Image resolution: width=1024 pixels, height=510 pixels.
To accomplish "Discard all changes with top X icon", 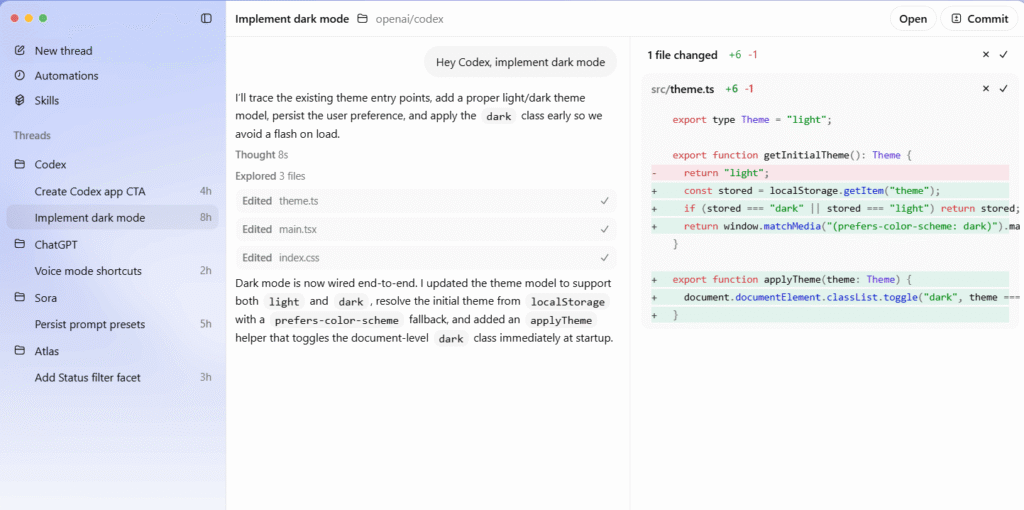I will click(985, 55).
